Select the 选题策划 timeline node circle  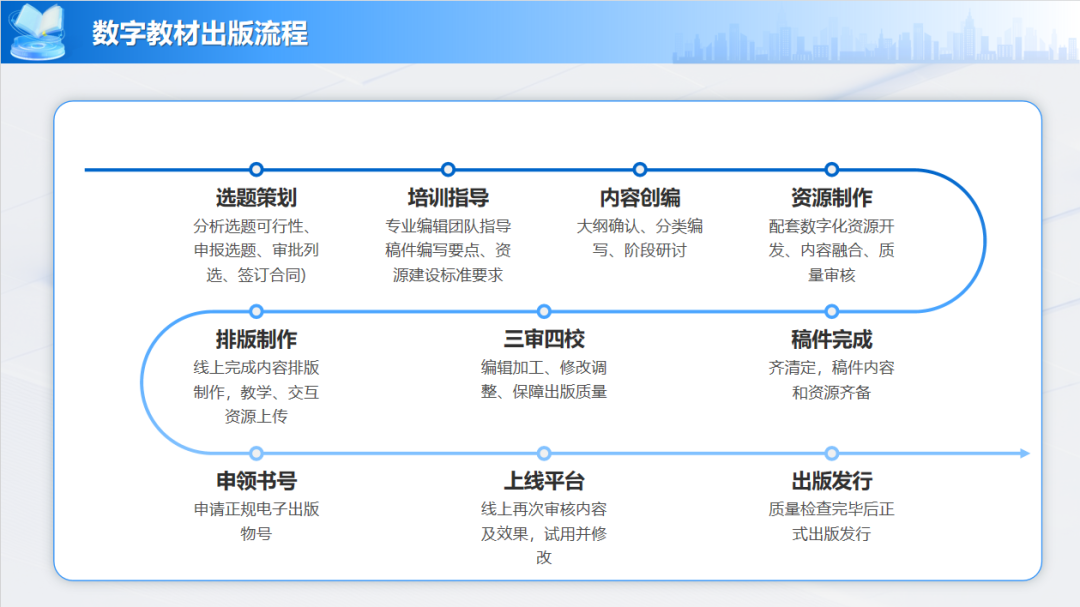pos(256,170)
